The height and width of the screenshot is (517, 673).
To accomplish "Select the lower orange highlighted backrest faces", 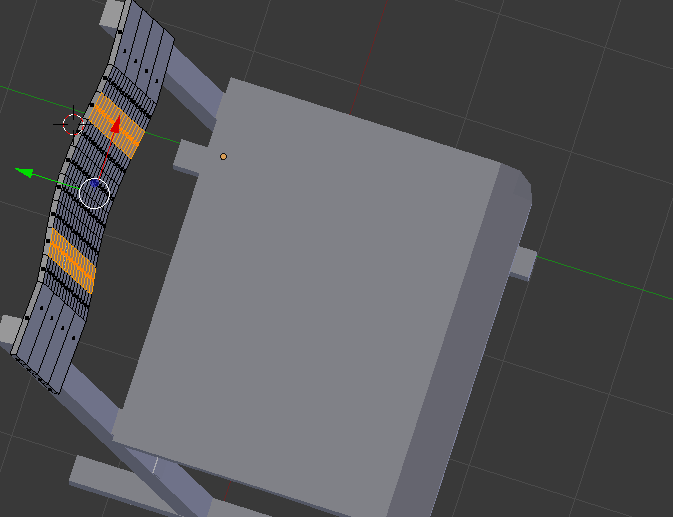I will pos(72,261).
